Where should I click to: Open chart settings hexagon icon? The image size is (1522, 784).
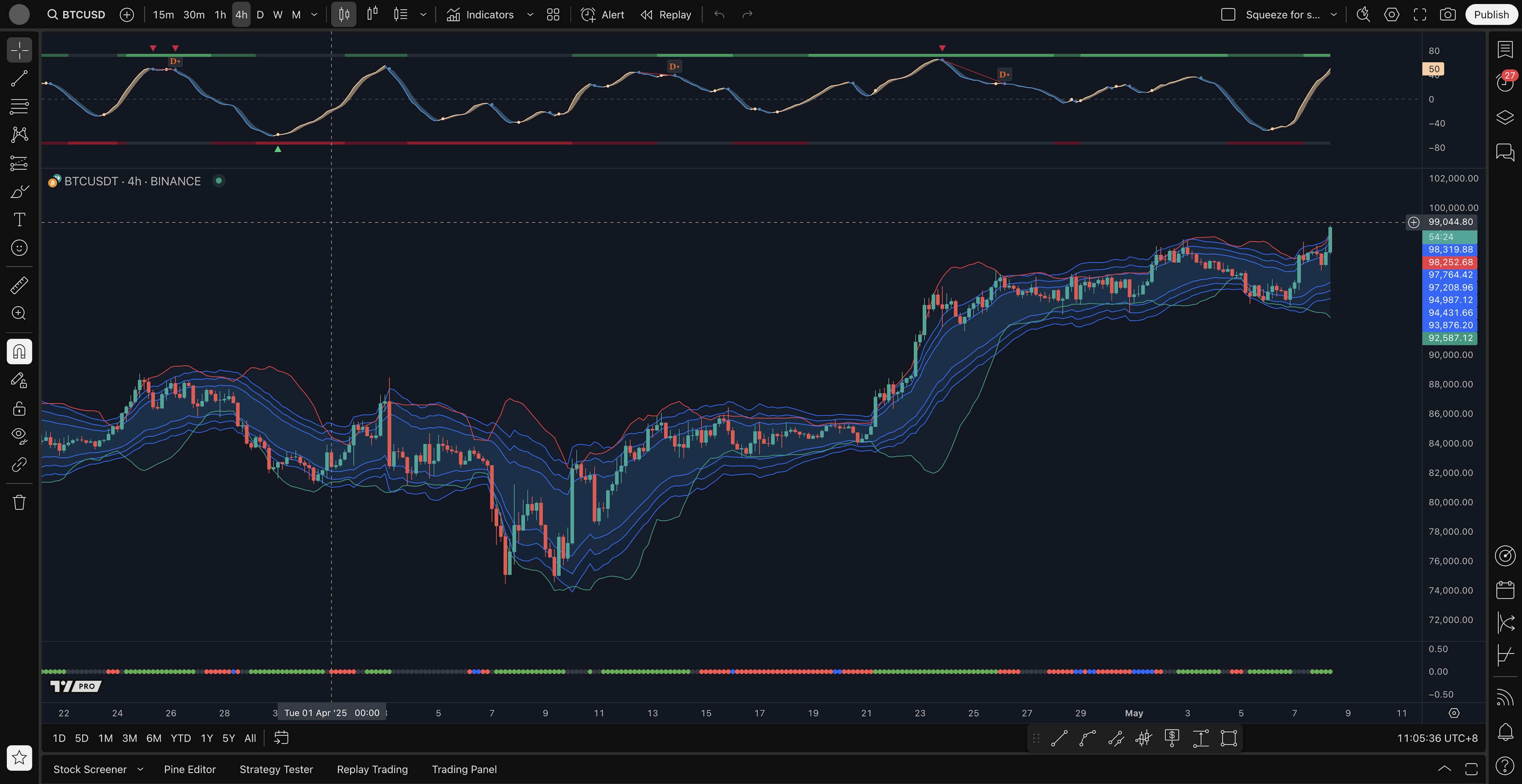[x=1392, y=15]
